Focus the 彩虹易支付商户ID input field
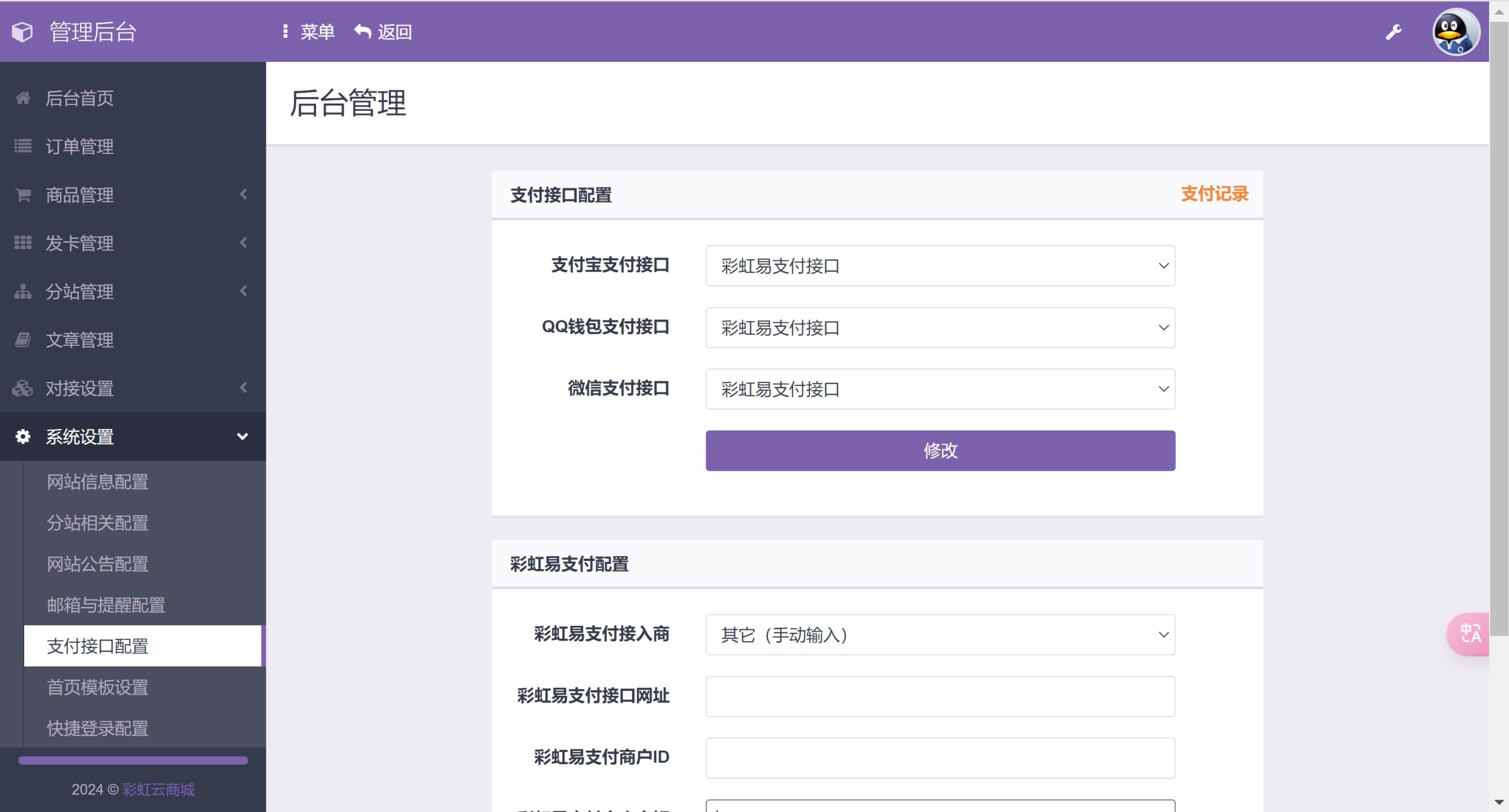This screenshot has width=1509, height=812. 940,758
